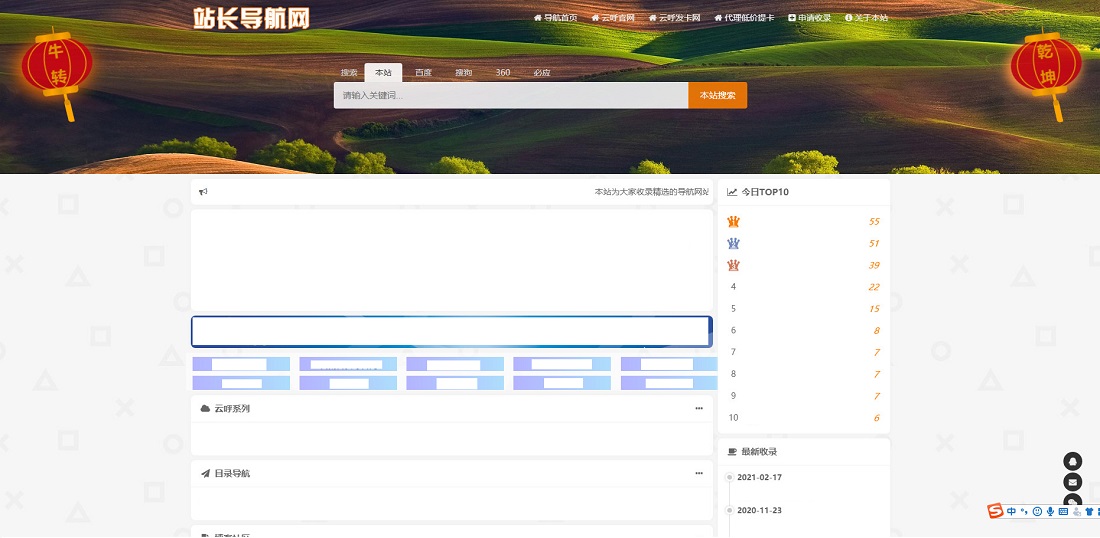Screen dimensions: 1100x538
Task: Toggle Sogou IME voice input microphone
Action: [x=1050, y=511]
